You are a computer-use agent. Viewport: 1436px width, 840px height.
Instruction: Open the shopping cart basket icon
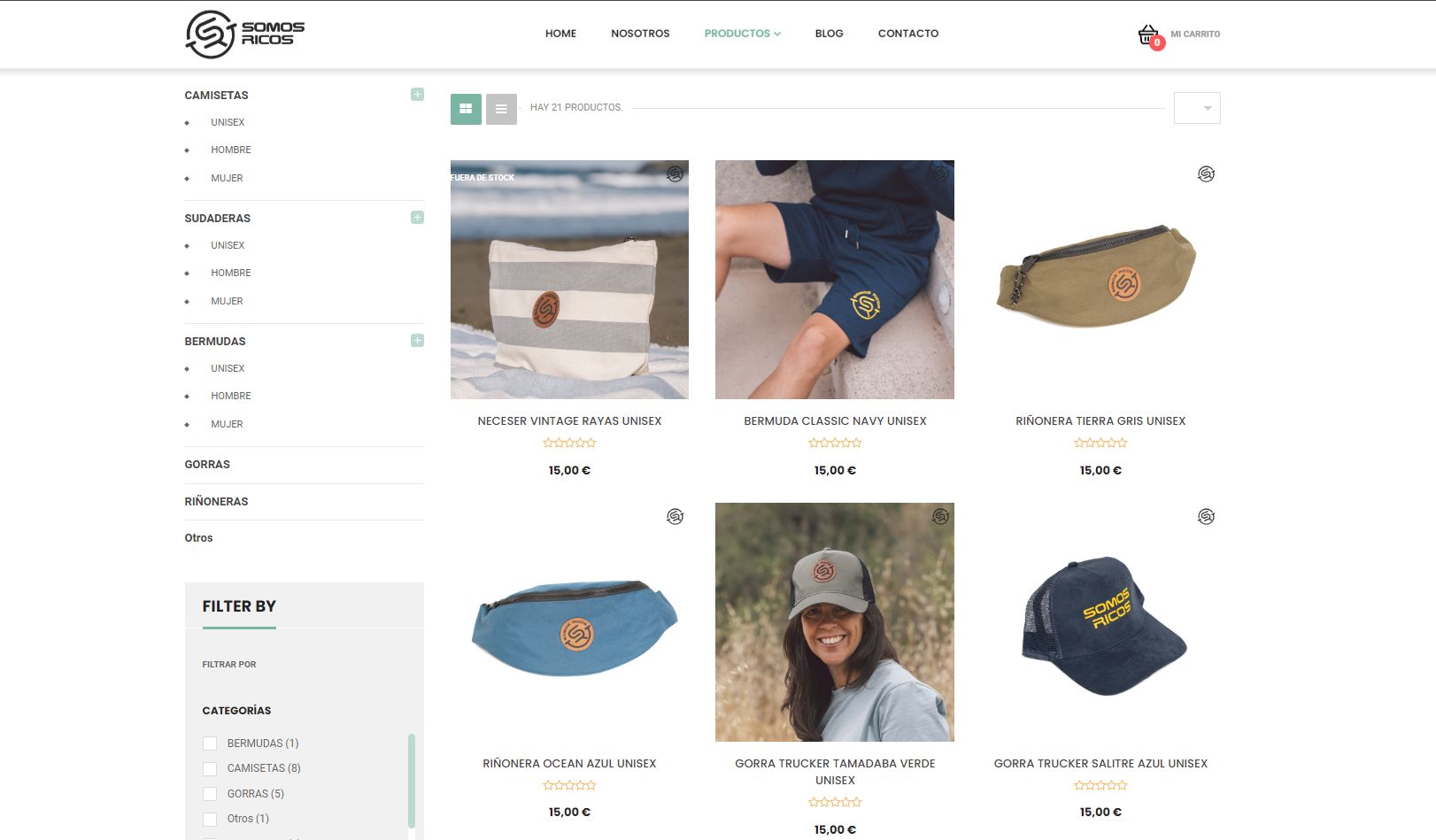(x=1149, y=35)
